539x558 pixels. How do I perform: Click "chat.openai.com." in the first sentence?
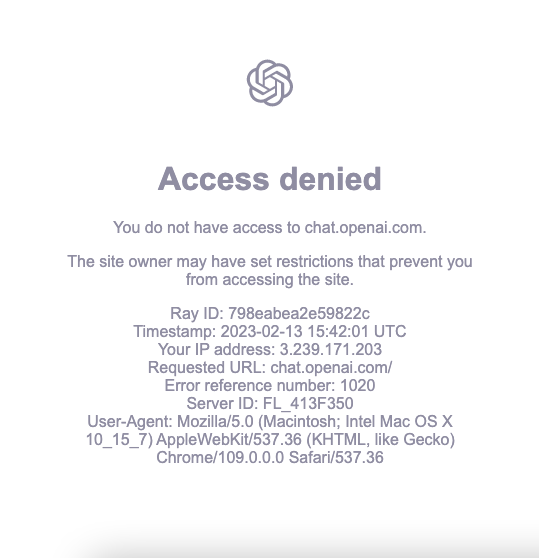[x=365, y=227]
